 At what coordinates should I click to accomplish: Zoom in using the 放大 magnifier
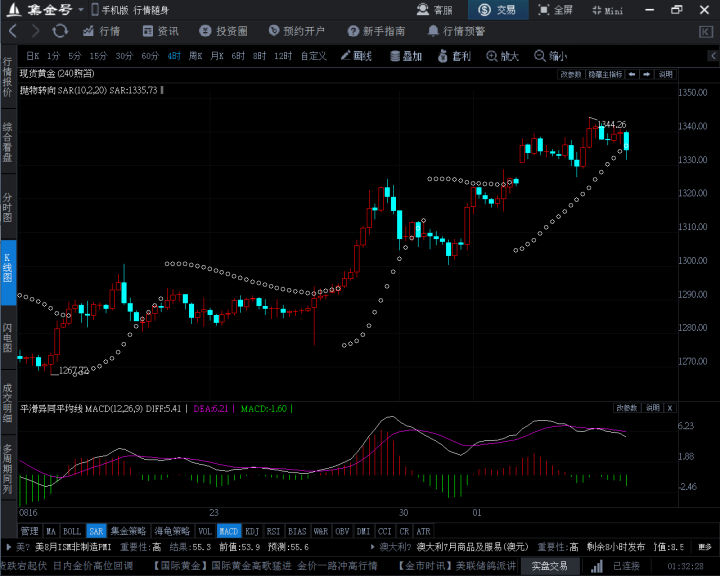pyautogui.click(x=503, y=56)
